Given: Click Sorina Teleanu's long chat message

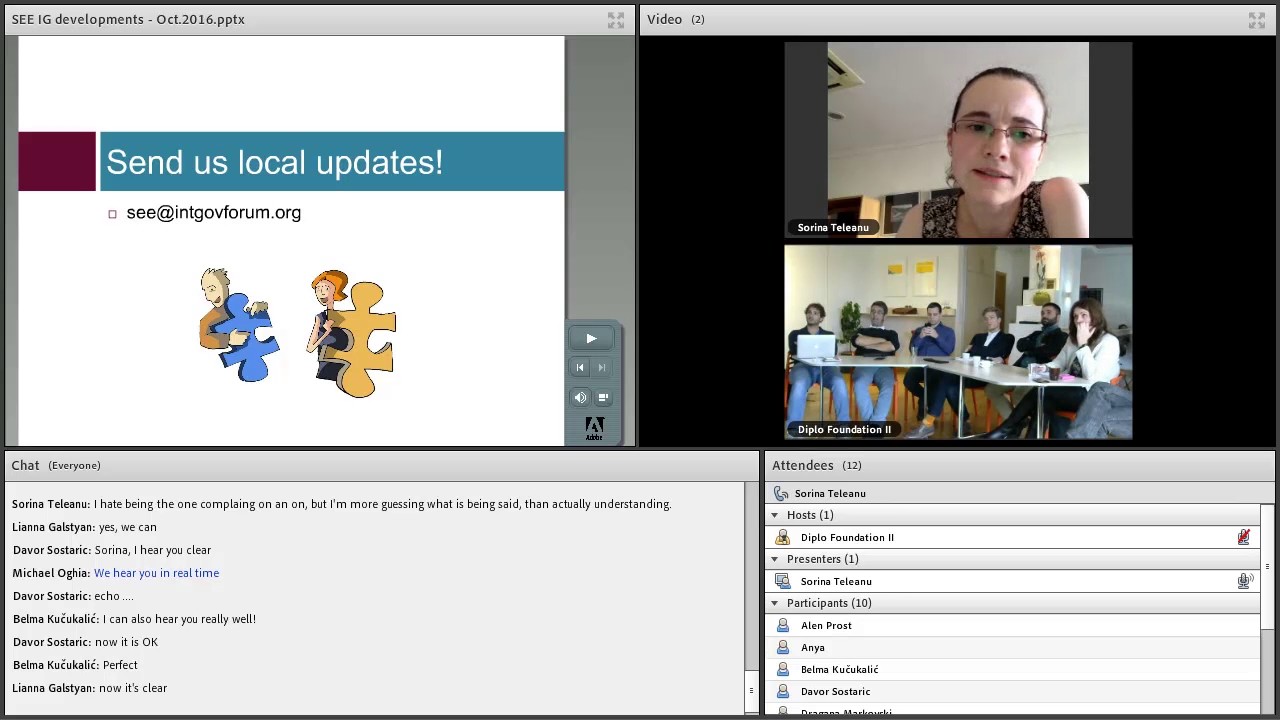Looking at the screenshot, I should (x=382, y=504).
